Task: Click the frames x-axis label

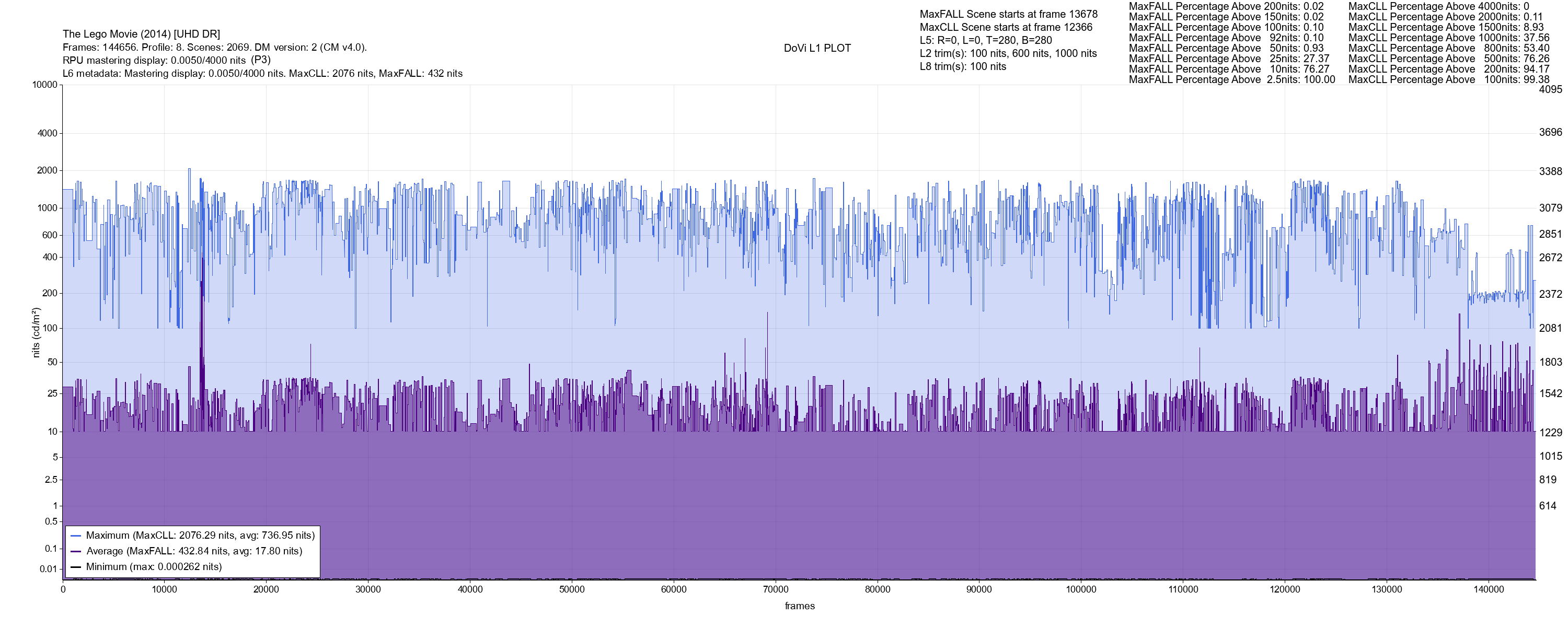Action: (x=799, y=606)
